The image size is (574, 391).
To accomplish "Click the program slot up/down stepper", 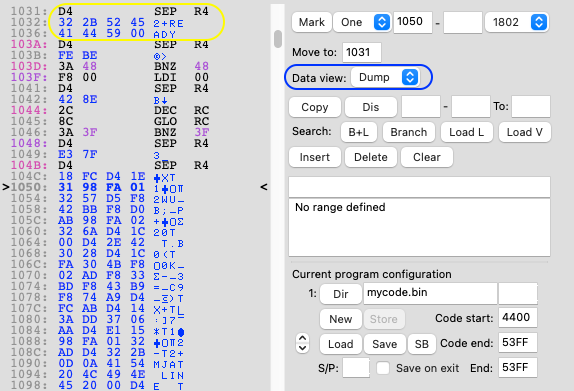I will click(302, 343).
